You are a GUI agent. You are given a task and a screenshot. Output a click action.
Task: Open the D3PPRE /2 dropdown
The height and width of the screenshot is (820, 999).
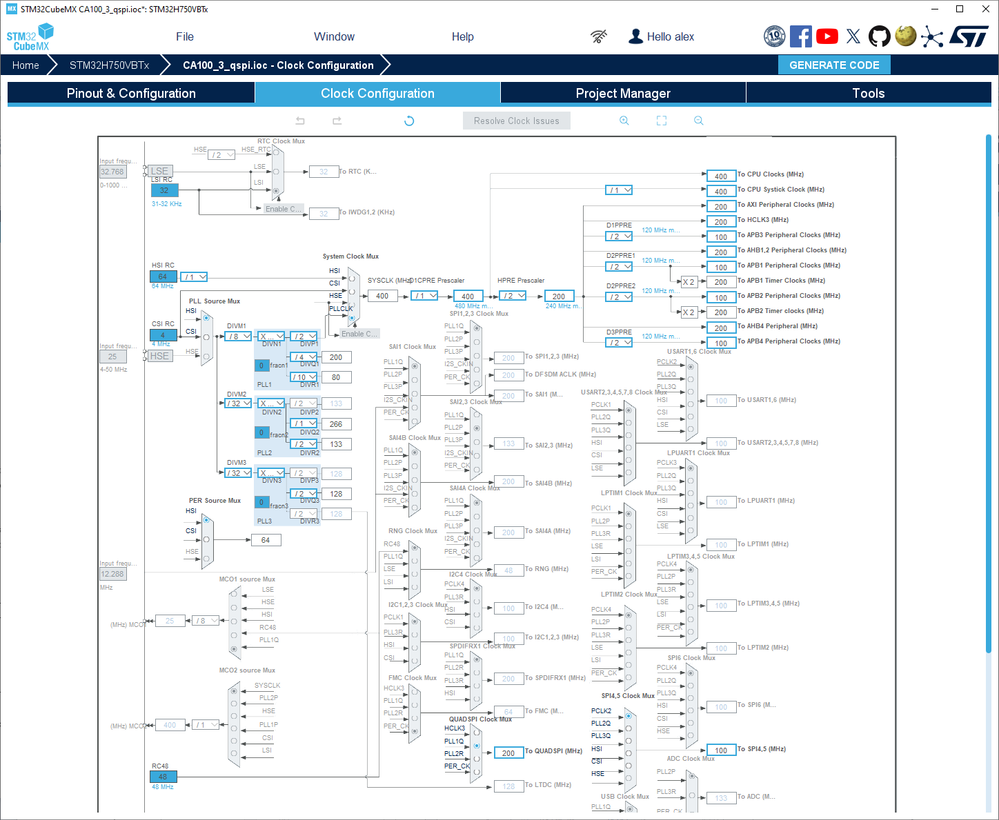(619, 342)
